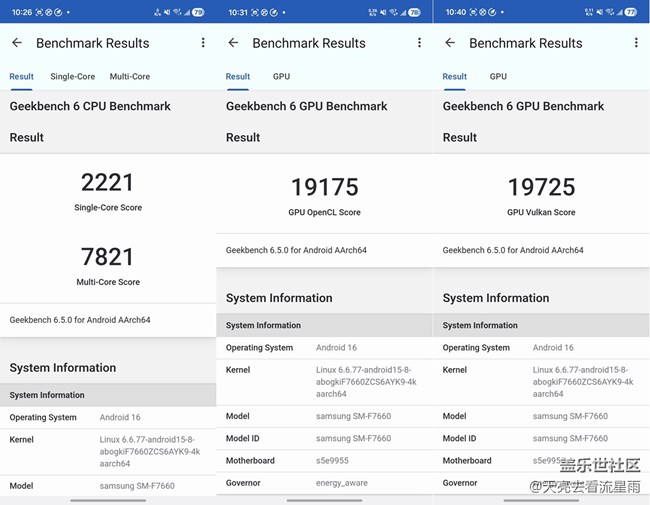650x505 pixels.
Task: Tap the back arrow on the CPU Benchmark screen
Action: (x=17, y=43)
